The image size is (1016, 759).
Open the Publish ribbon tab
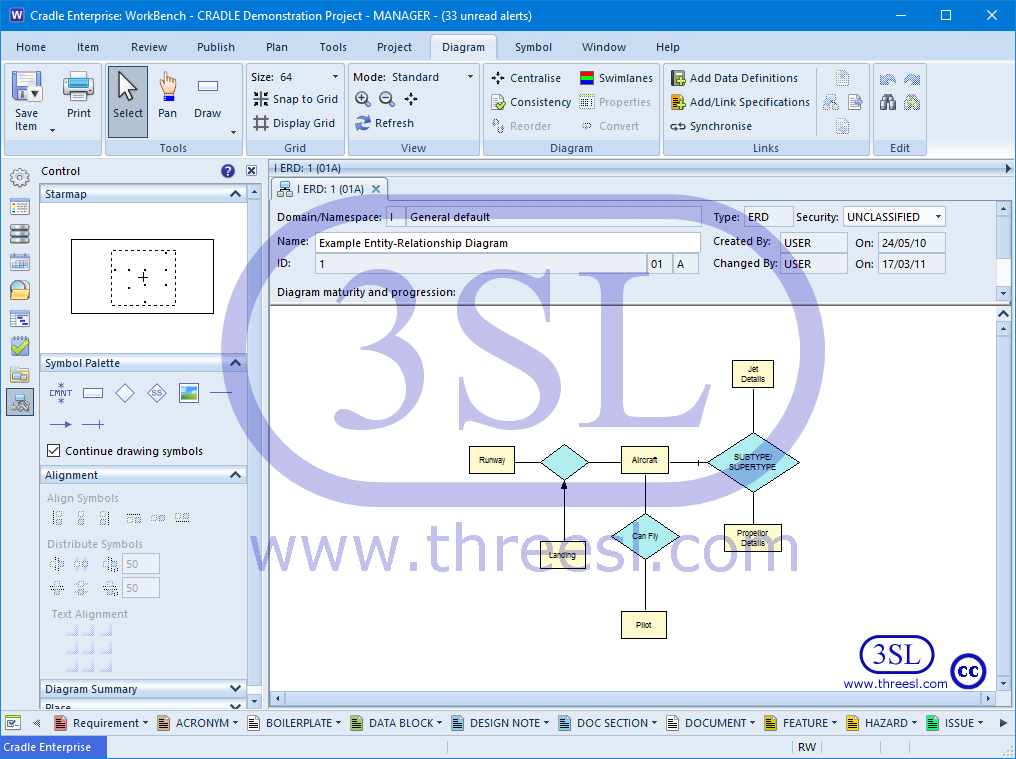click(216, 47)
